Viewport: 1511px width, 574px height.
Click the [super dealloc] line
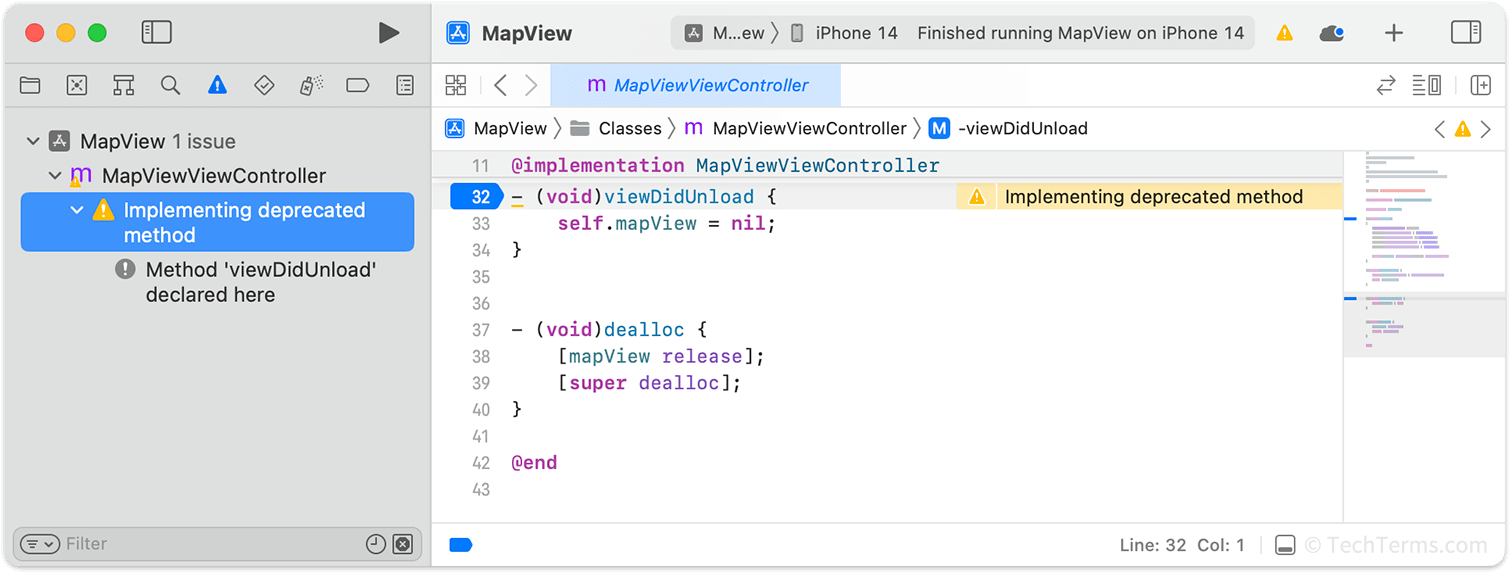650,383
